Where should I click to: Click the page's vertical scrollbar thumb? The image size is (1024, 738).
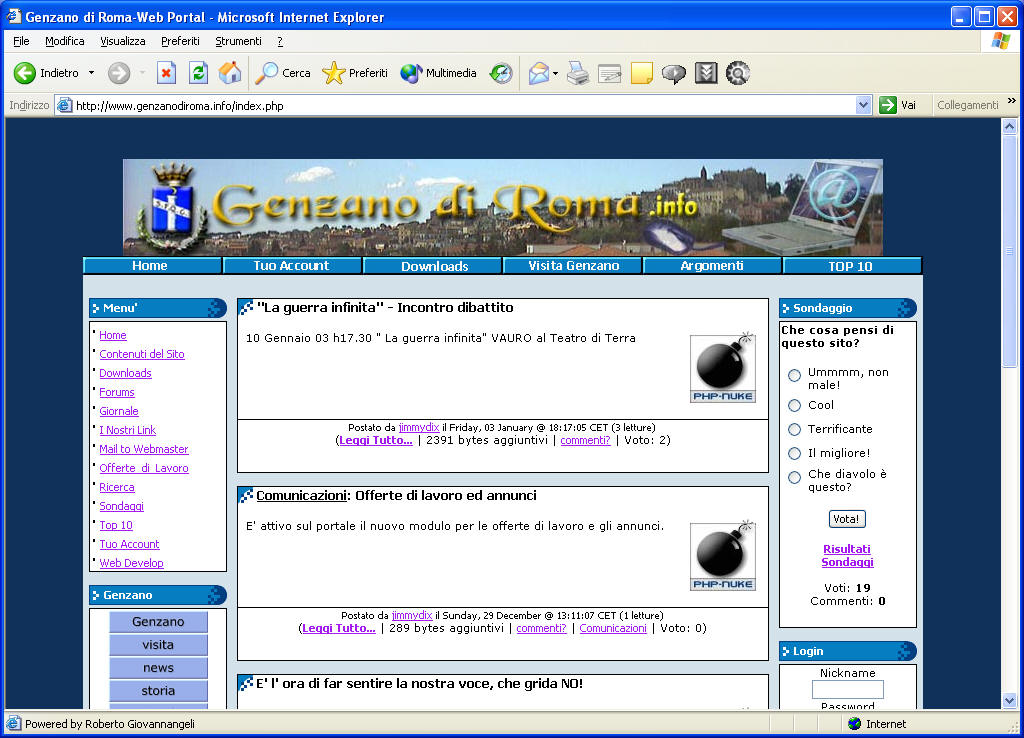coord(1010,252)
